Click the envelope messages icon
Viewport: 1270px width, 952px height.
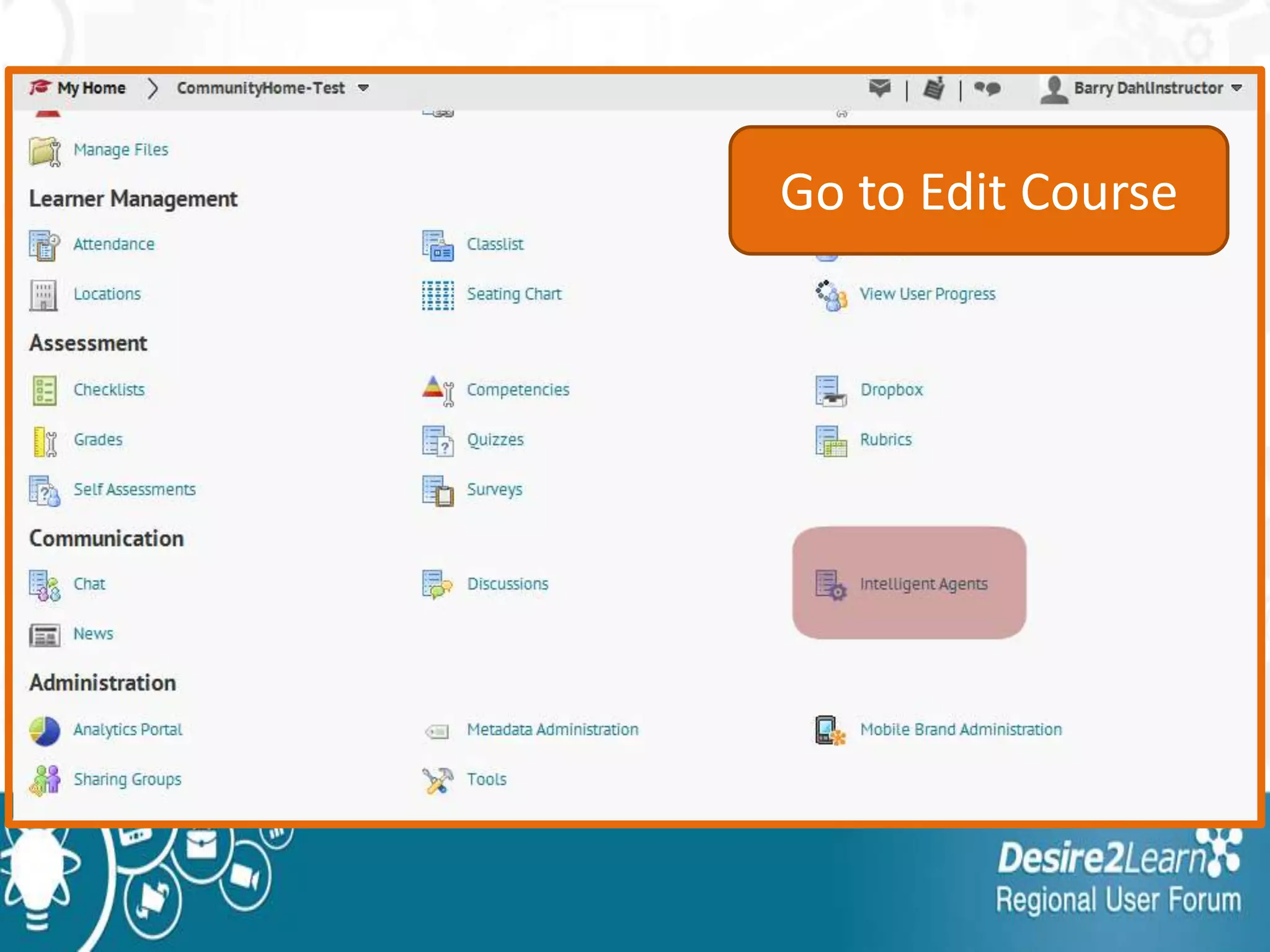879,88
